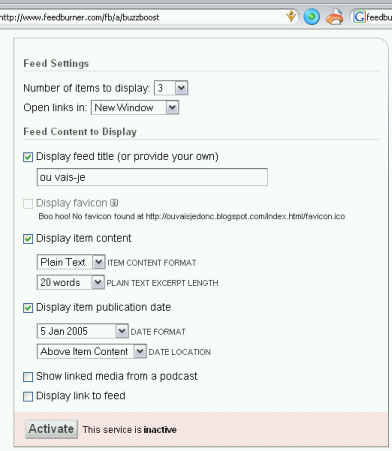This screenshot has height=451, width=392.
Task: Click the browser address bar URL
Action: 80,17
